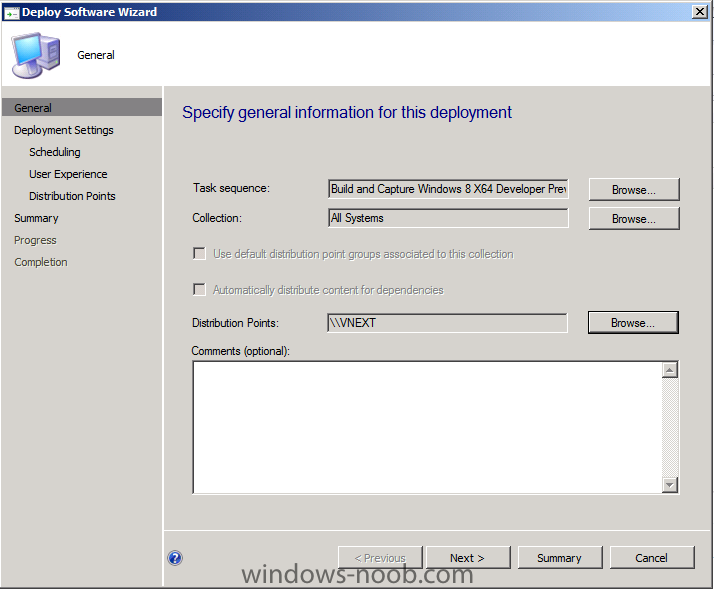Enable Automatically distribute content for dependencies
The width and height of the screenshot is (714, 589).
(x=199, y=289)
